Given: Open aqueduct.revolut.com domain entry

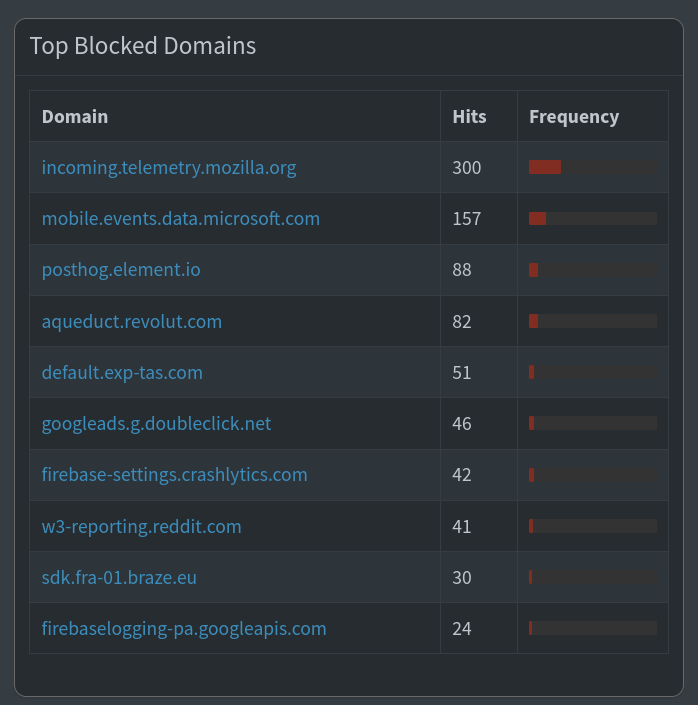Looking at the screenshot, I should pyautogui.click(x=132, y=321).
